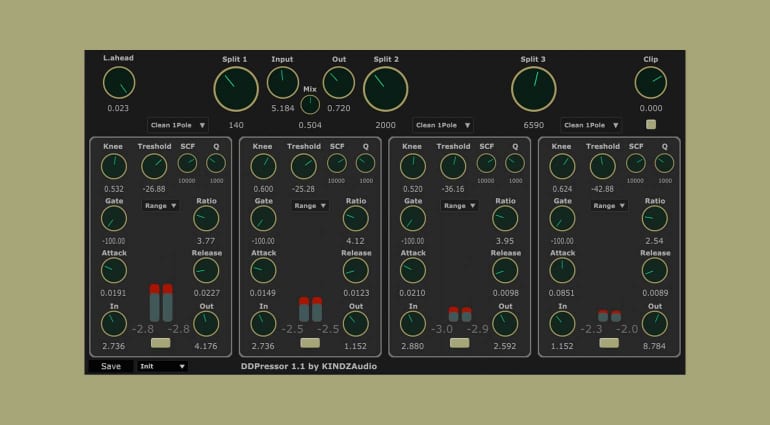Toggle band 4 button below the meters
The image size is (770, 425).
[609, 342]
